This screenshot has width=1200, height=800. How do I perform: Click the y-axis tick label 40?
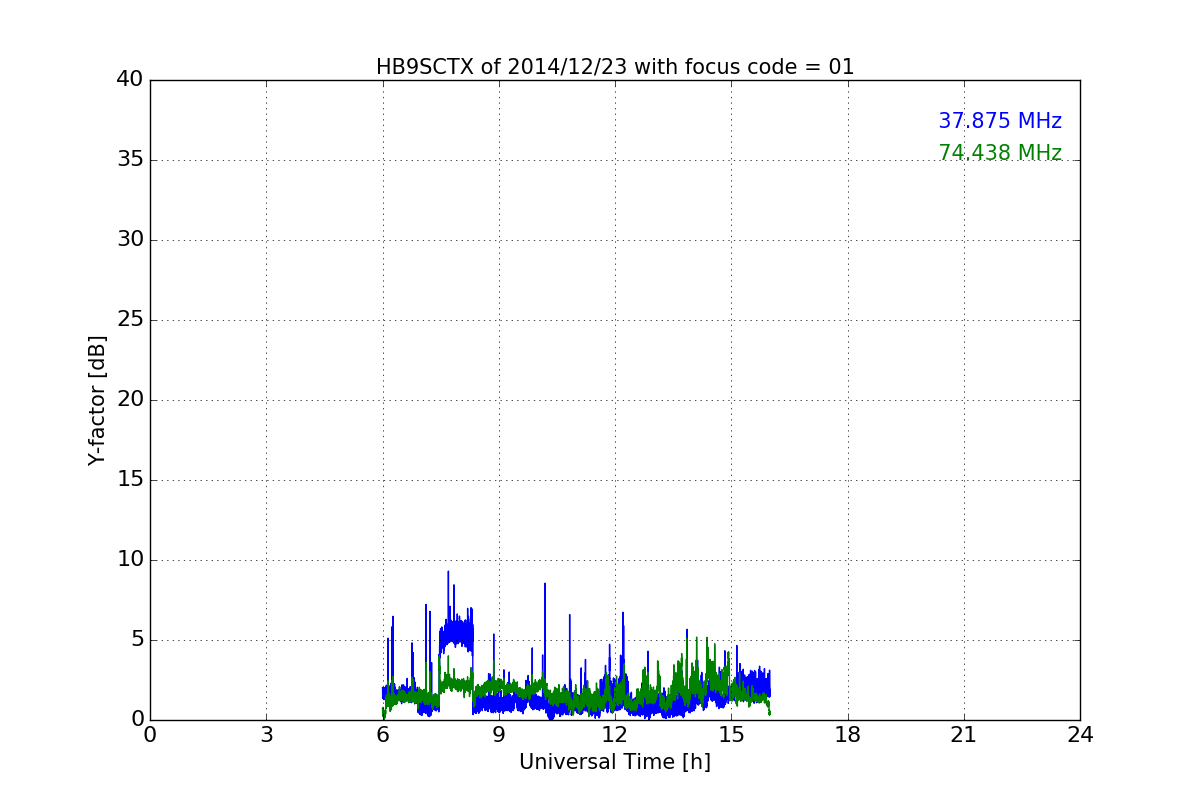click(x=130, y=80)
